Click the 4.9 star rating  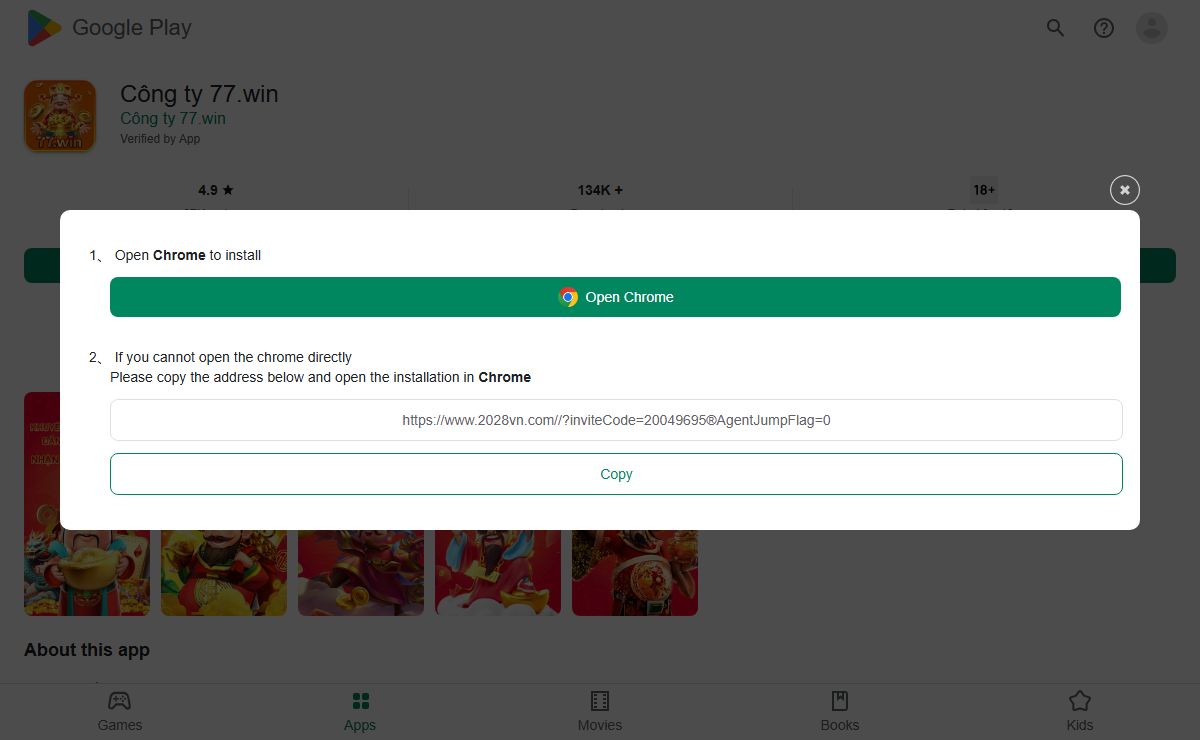point(216,190)
